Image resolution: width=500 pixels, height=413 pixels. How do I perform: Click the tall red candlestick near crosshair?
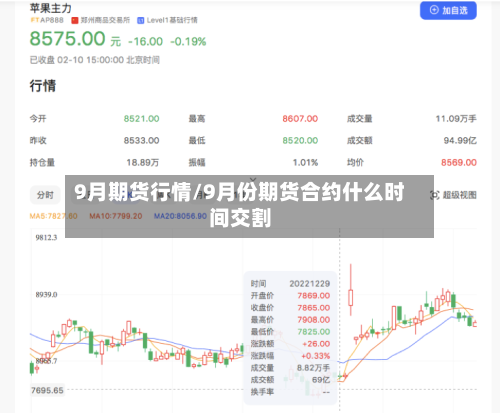pos(351,297)
